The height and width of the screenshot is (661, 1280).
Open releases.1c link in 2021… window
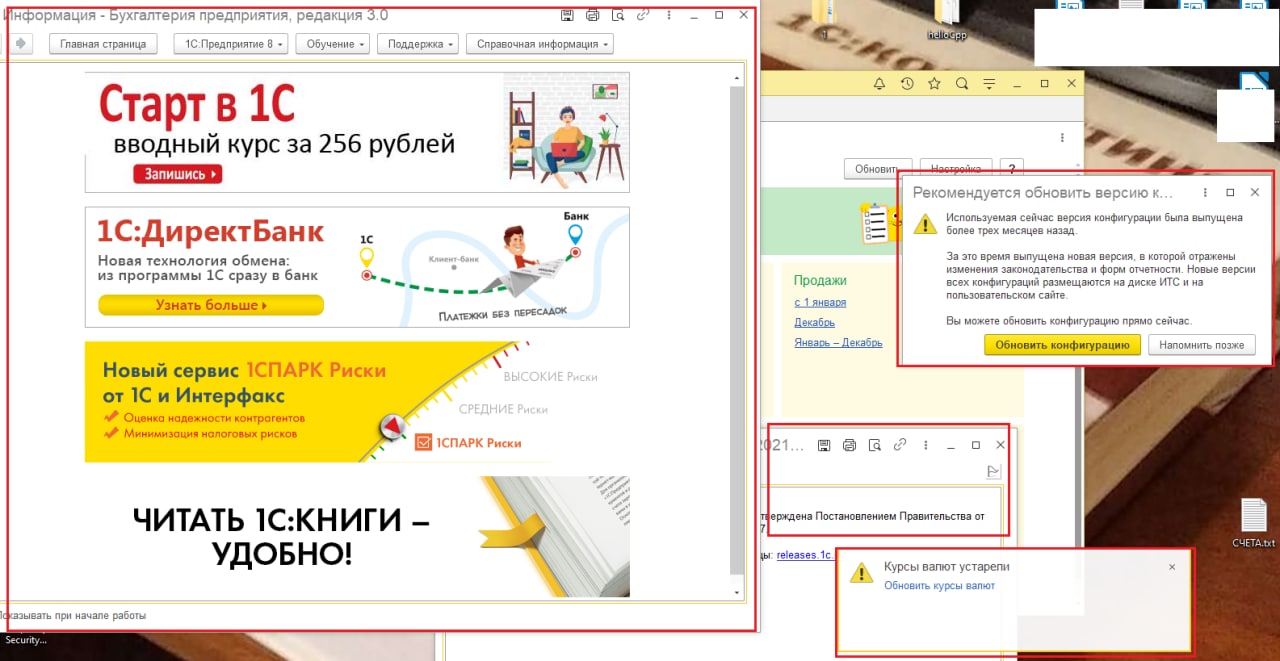click(804, 555)
